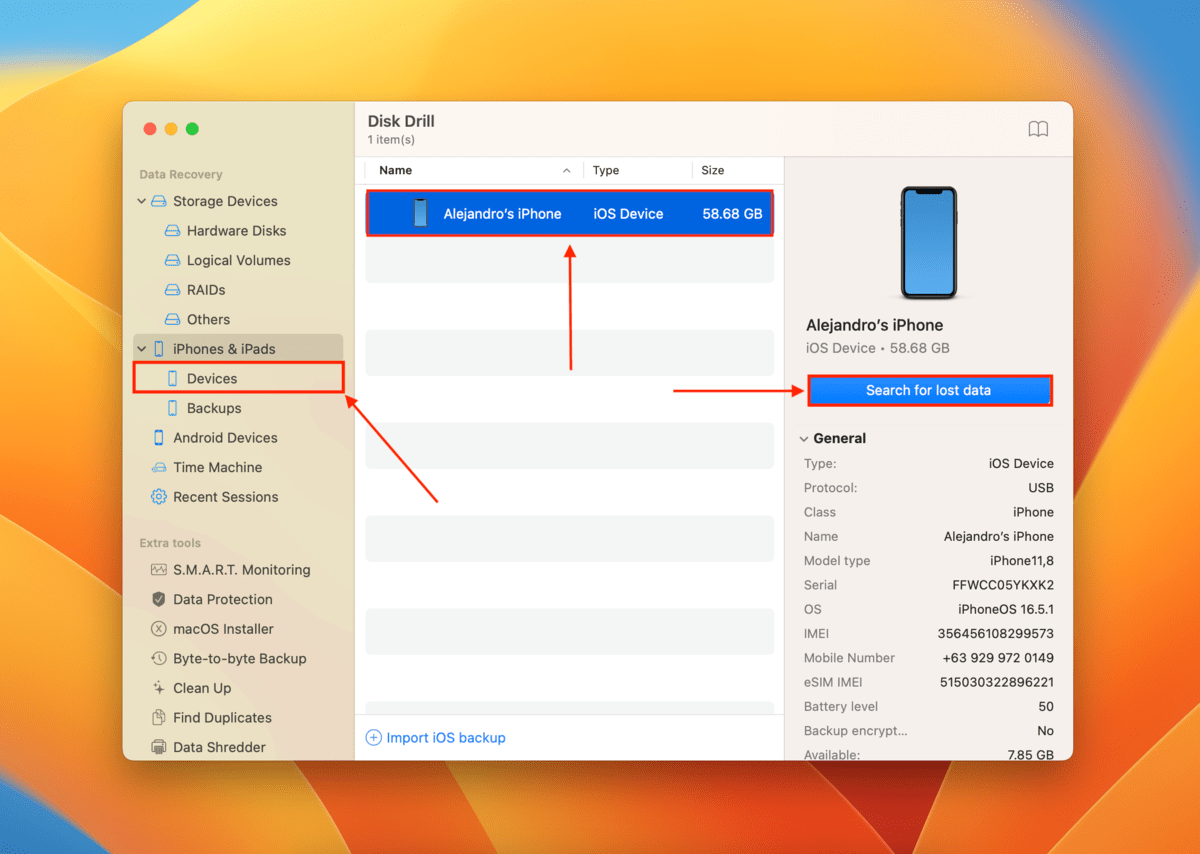Open Recent Sessions in sidebar

(225, 497)
